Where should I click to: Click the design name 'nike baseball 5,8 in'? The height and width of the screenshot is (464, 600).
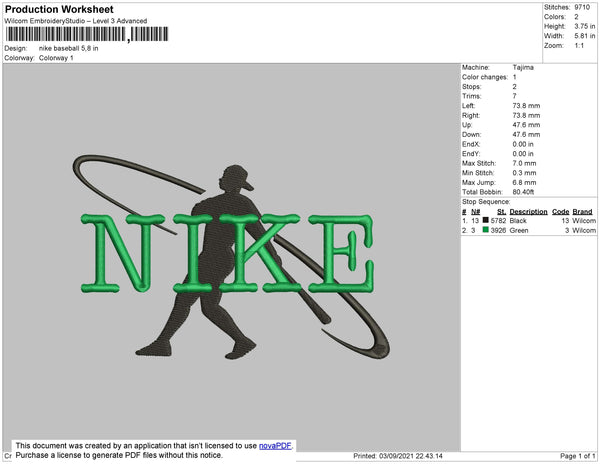pos(68,49)
